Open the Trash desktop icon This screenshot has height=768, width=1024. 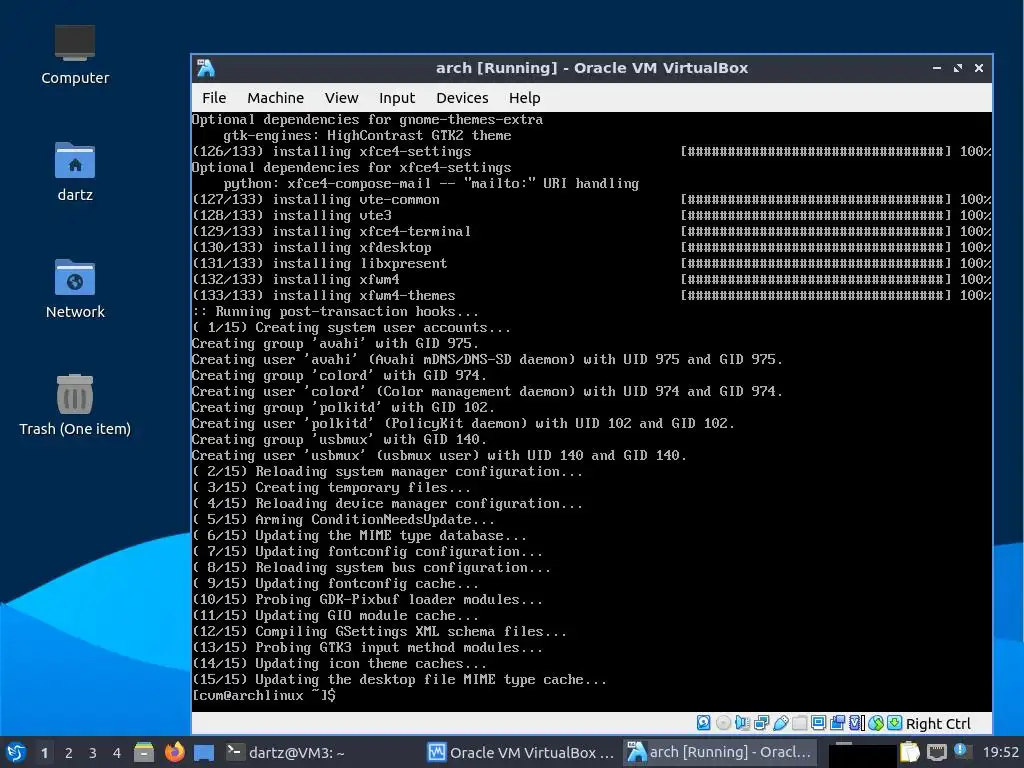point(74,405)
